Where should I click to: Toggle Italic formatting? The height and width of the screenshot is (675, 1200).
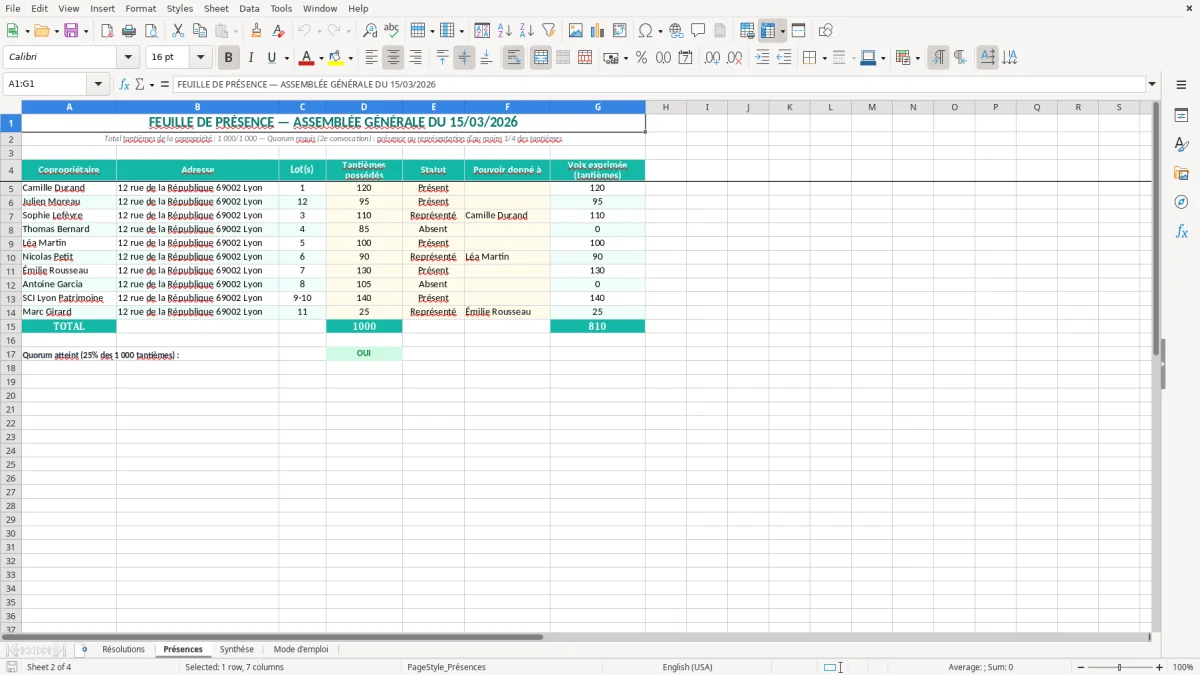point(250,58)
